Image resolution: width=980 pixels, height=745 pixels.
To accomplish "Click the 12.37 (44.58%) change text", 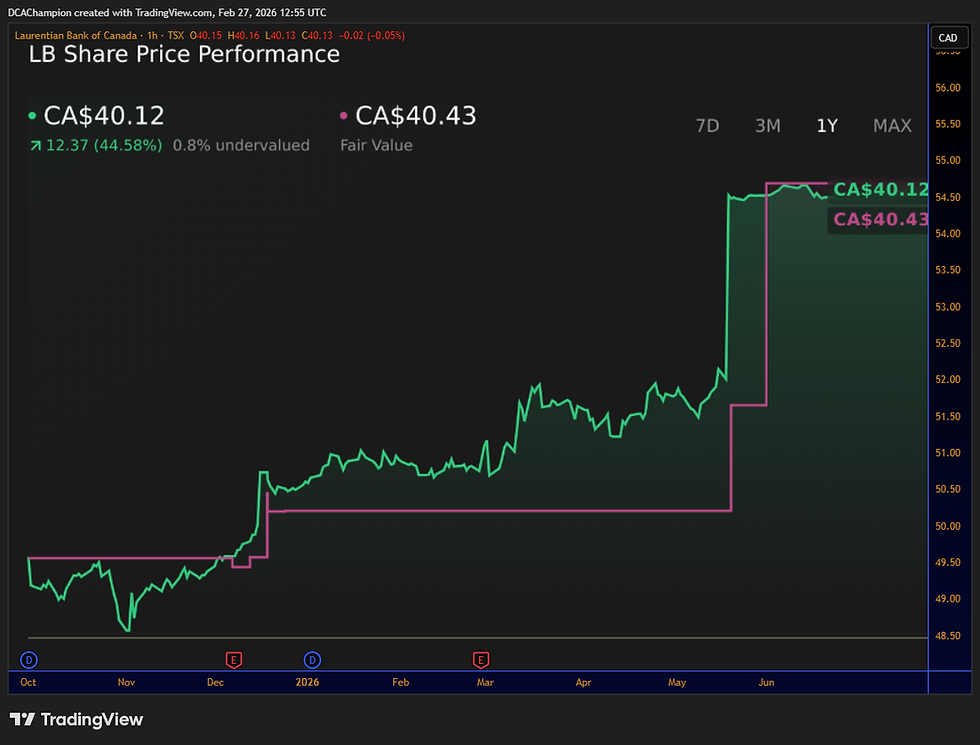I will 104,145.
